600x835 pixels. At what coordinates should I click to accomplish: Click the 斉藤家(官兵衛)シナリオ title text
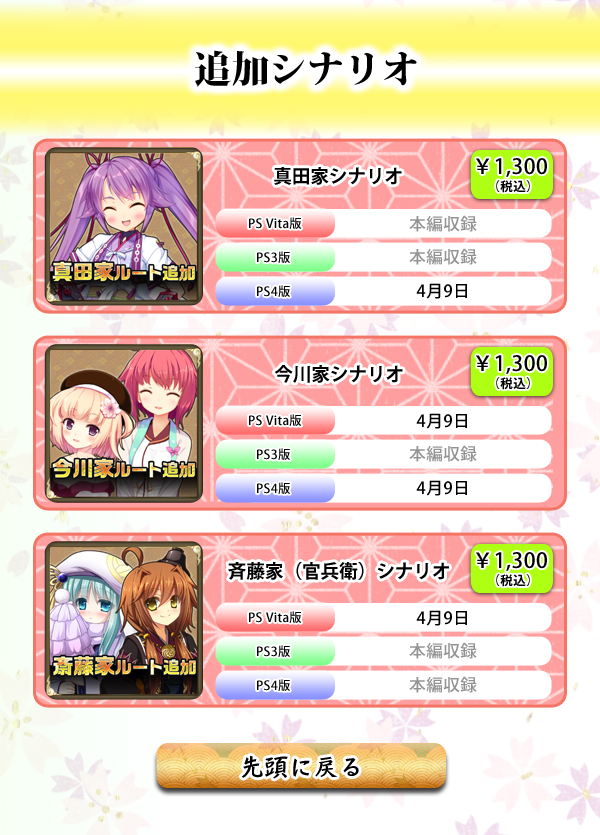pos(339,571)
